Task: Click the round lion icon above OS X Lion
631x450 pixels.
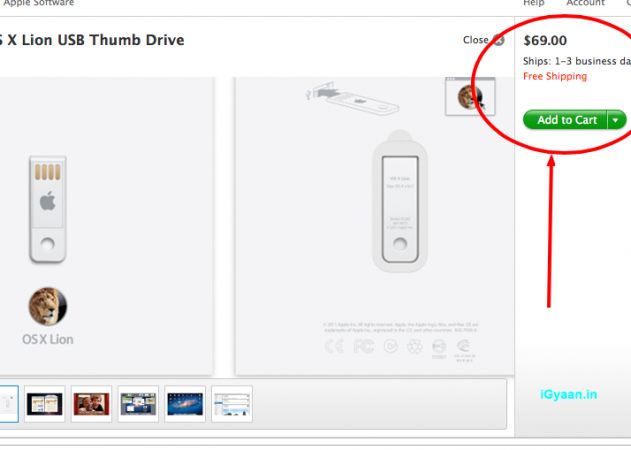Action: point(47,306)
